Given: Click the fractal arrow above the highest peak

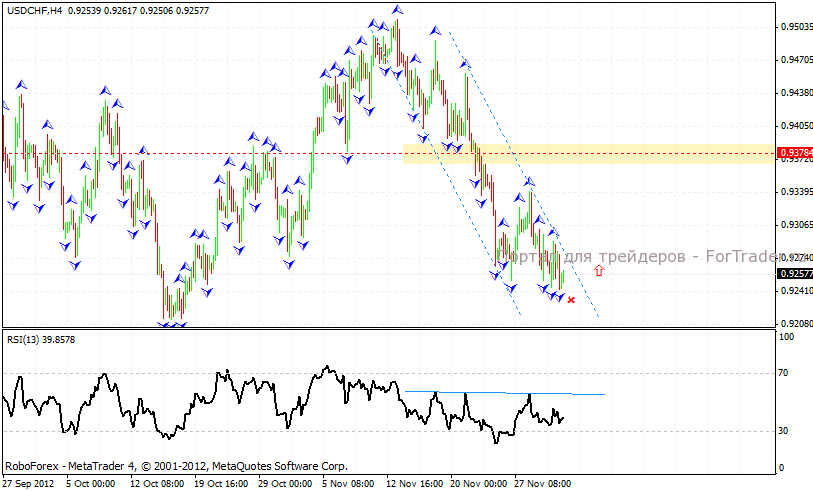Looking at the screenshot, I should 397,10.
